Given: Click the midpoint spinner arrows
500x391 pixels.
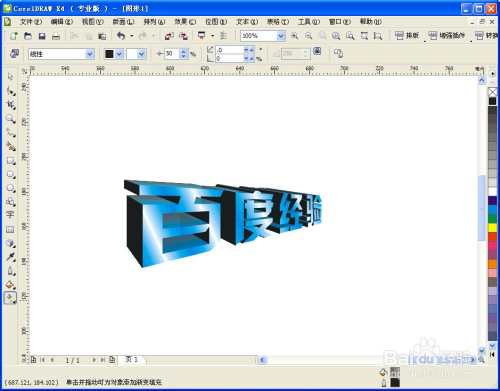Looking at the screenshot, I should click(184, 54).
